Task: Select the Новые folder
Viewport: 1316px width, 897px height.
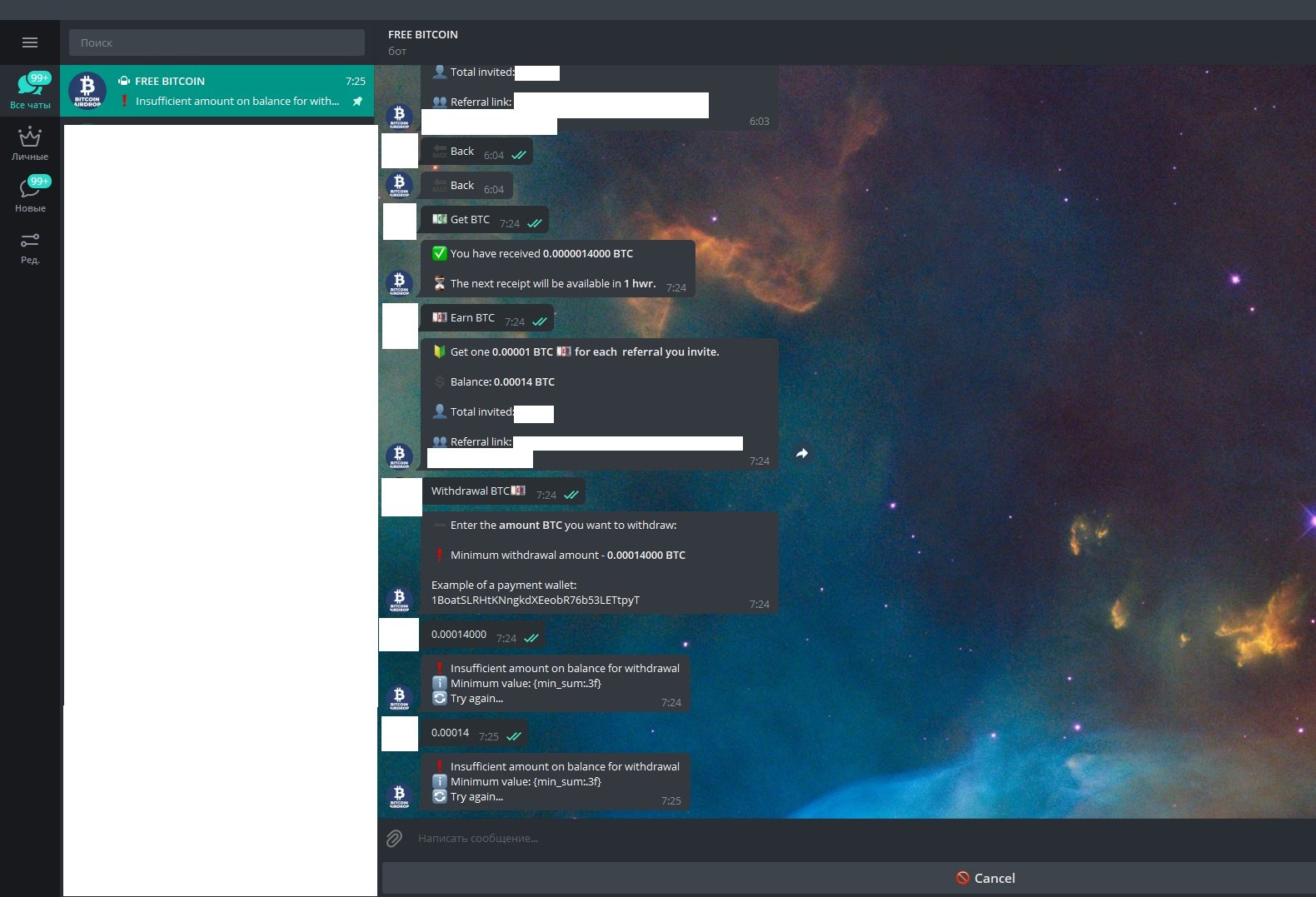Action: point(30,194)
